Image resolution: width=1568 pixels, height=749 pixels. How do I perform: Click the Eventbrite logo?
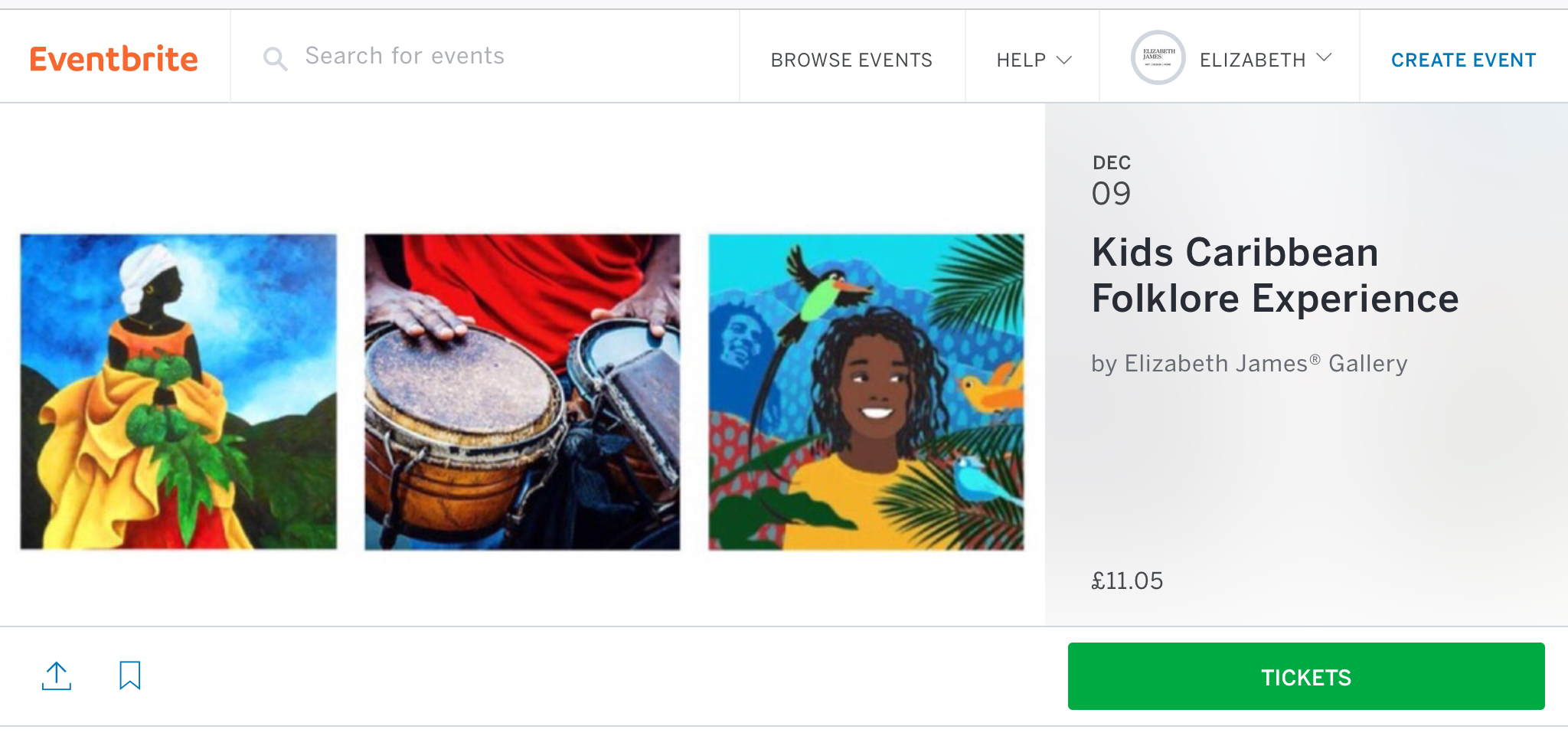pyautogui.click(x=113, y=59)
